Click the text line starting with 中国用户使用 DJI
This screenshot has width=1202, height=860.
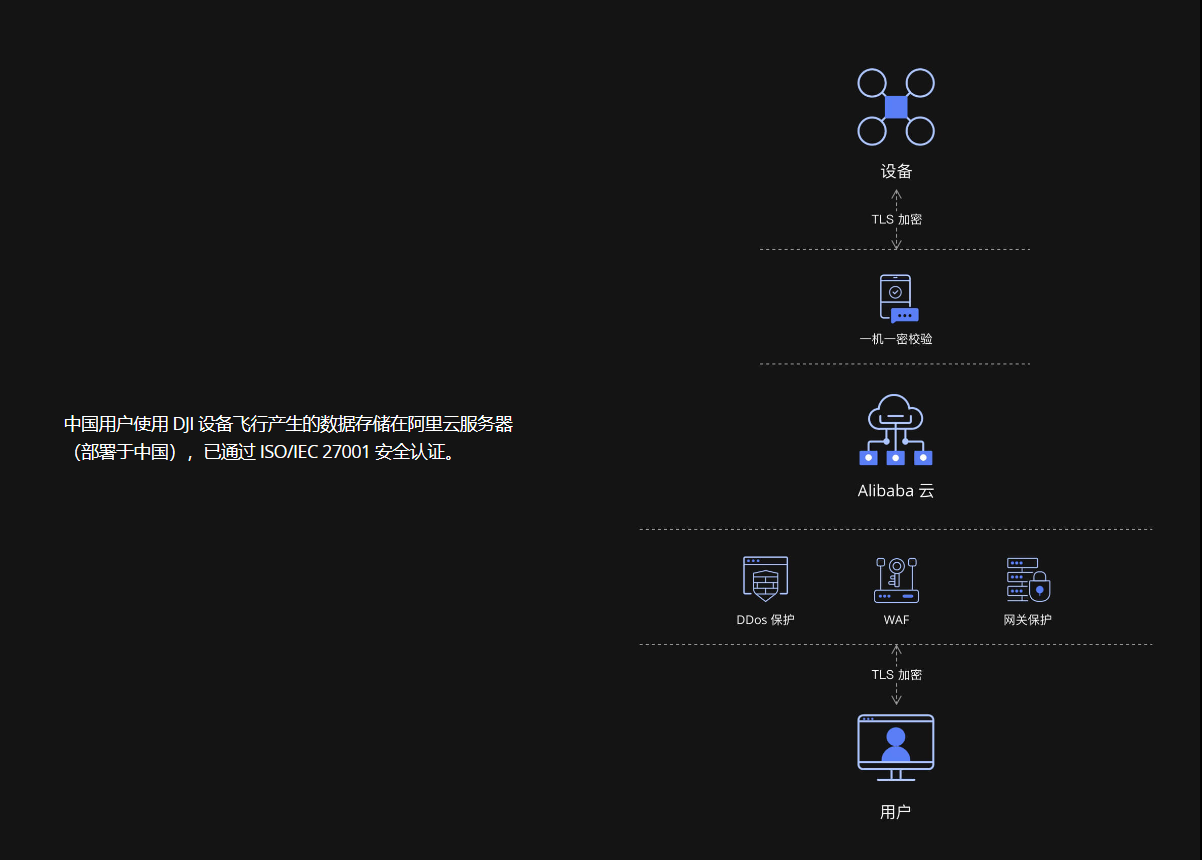pos(288,424)
